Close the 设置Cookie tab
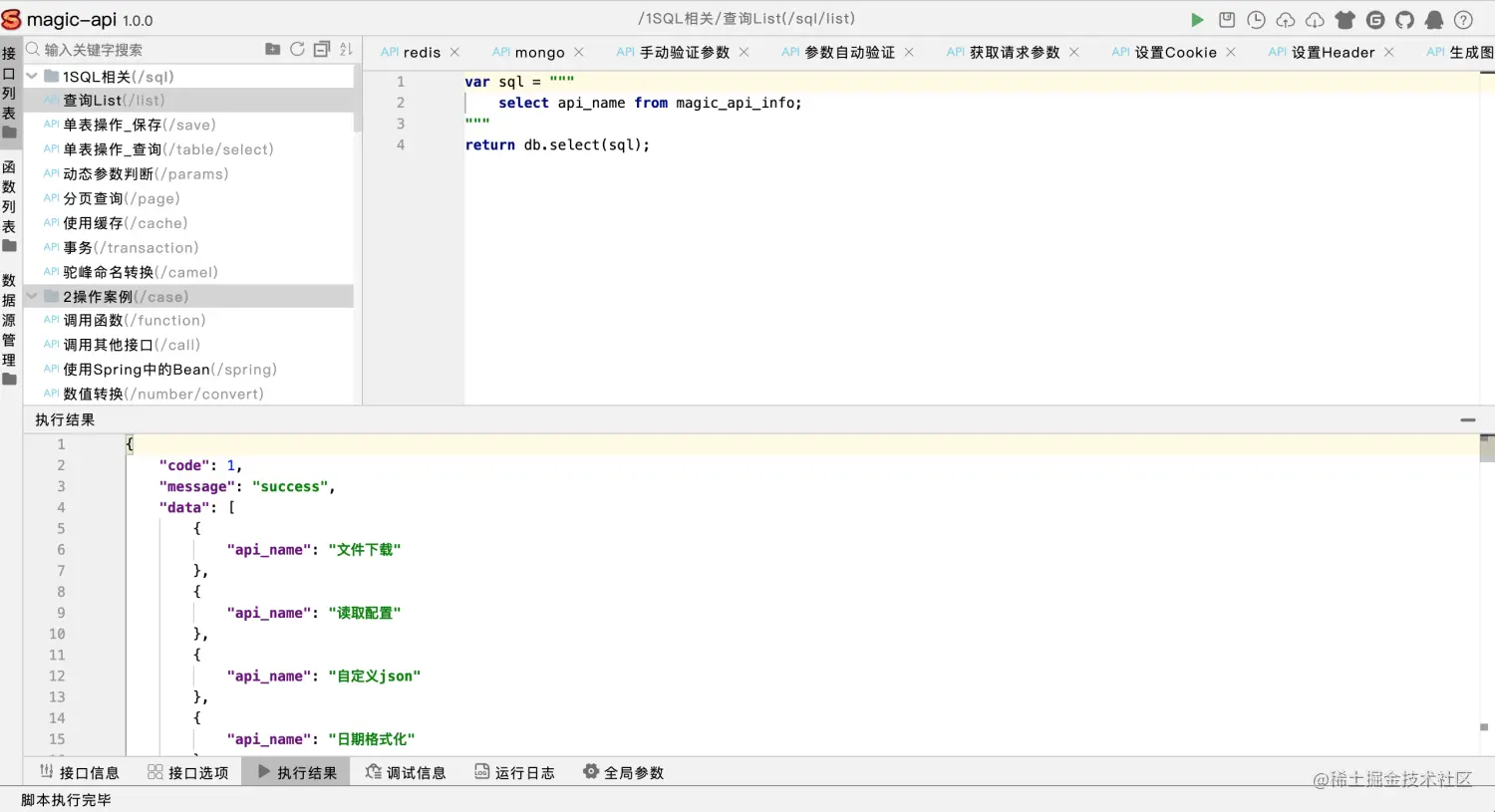 (1231, 52)
